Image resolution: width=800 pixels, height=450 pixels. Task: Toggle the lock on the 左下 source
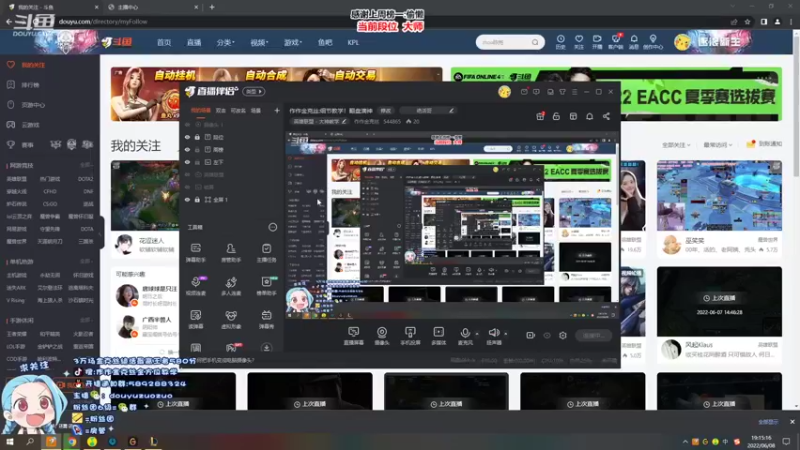[x=197, y=162]
